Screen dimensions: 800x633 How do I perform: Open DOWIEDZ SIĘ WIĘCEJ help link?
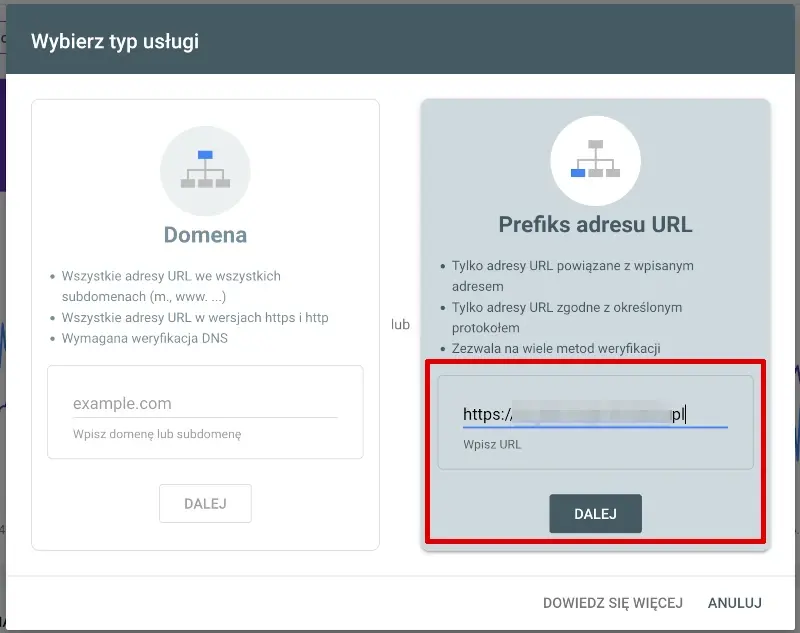612,602
